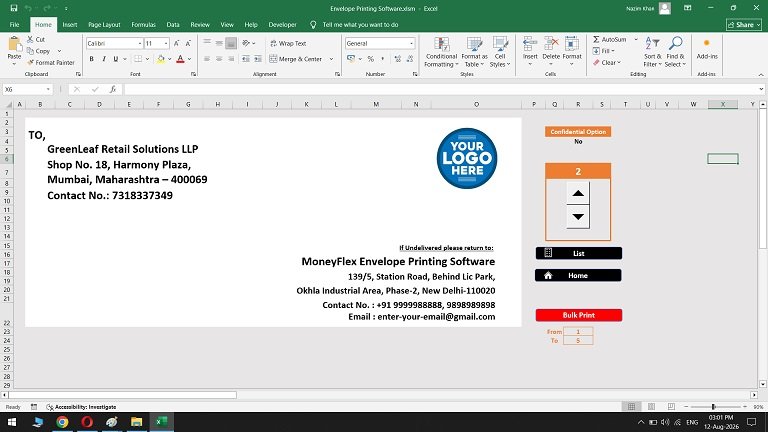The width and height of the screenshot is (768, 432).
Task: Toggle middle vertical alignment
Action: click(219, 43)
